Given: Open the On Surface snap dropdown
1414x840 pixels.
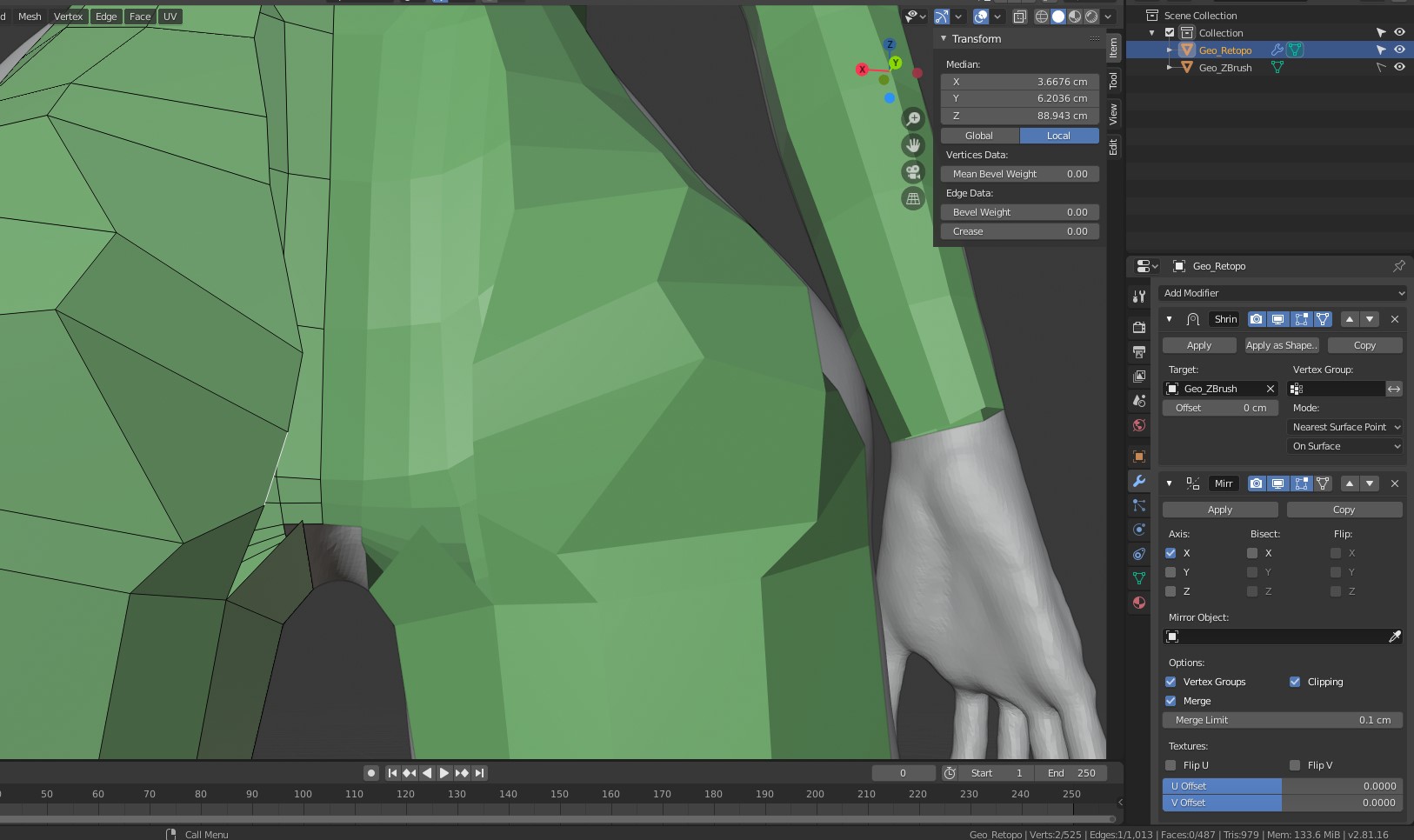Looking at the screenshot, I should [x=1345, y=446].
